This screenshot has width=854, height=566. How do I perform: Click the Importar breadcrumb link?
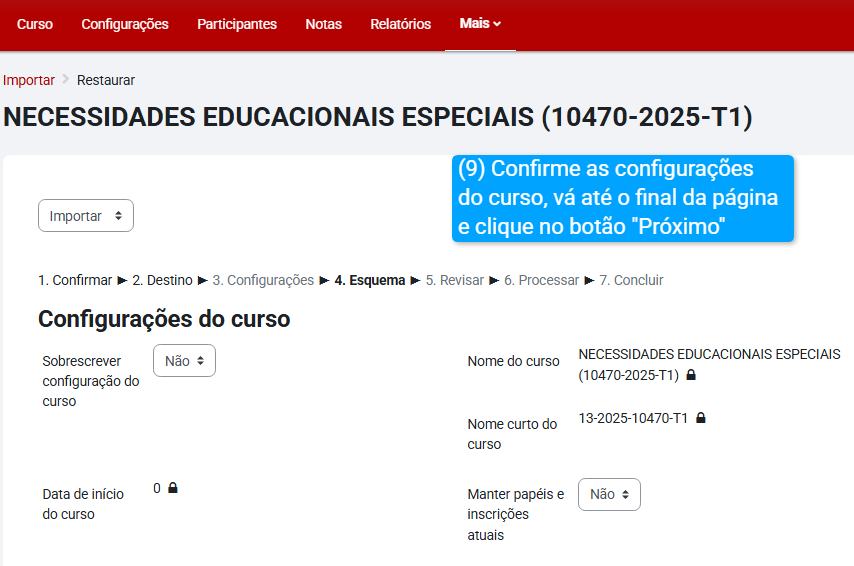pos(29,80)
